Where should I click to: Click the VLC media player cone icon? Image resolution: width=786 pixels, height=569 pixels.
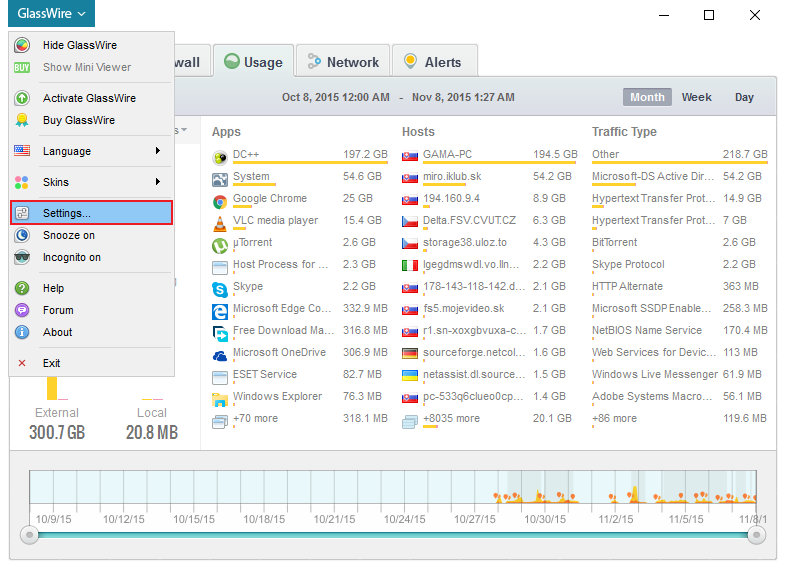click(x=221, y=222)
